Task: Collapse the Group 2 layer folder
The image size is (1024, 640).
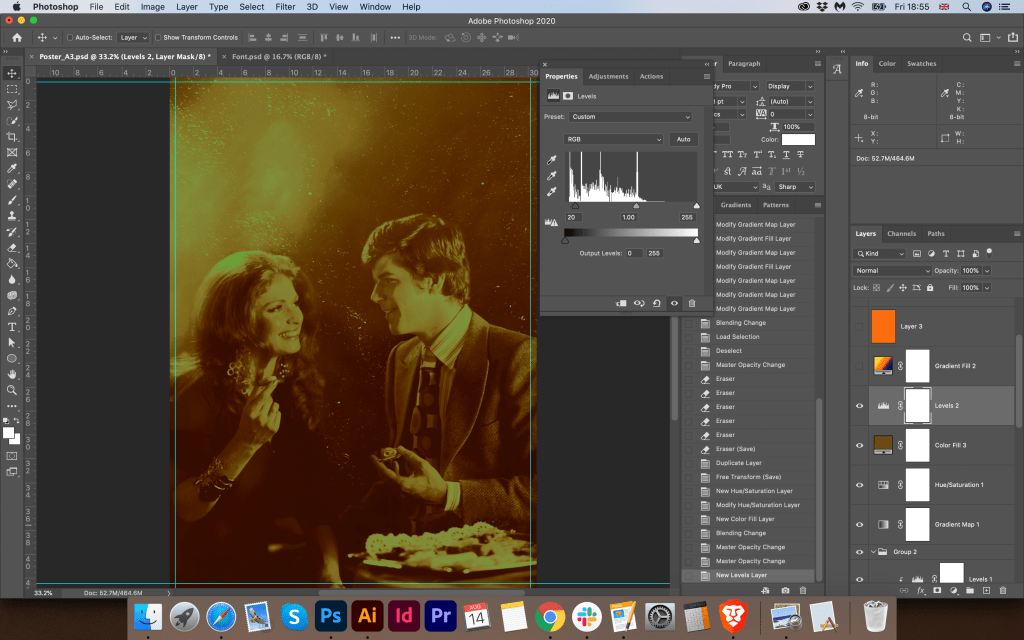Action: [872, 552]
